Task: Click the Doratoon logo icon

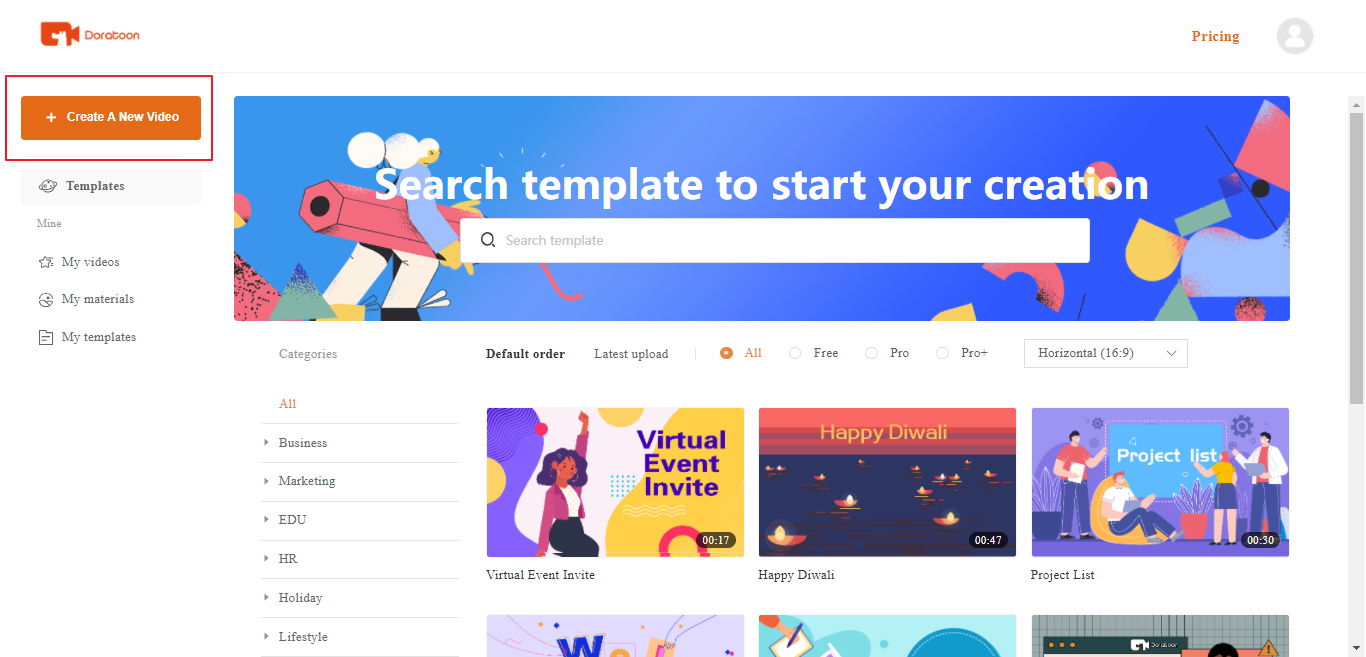Action: click(59, 35)
